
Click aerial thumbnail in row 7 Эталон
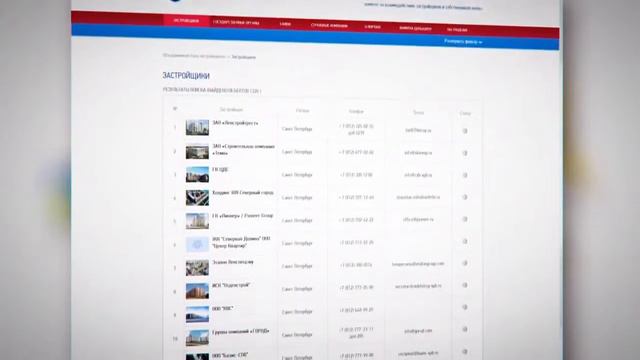pyautogui.click(x=197, y=268)
